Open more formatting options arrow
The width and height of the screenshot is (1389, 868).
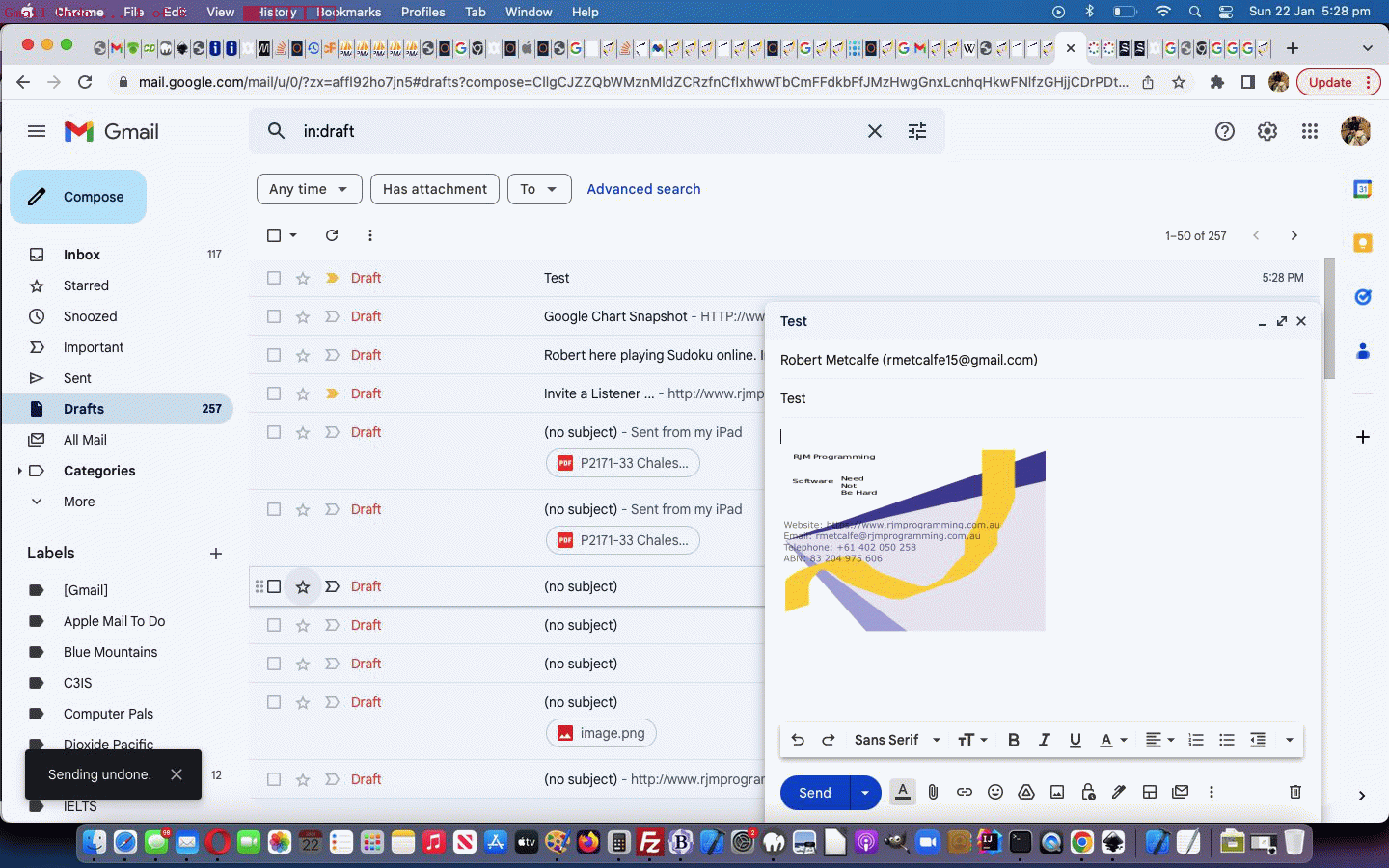pyautogui.click(x=1290, y=740)
